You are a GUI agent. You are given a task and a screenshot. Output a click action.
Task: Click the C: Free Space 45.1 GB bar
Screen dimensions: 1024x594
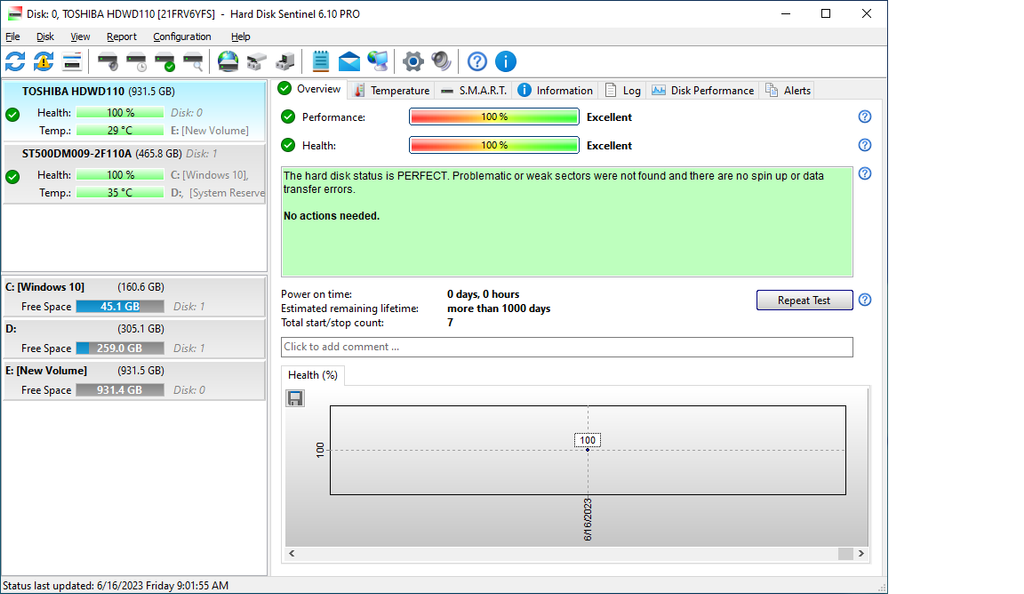pos(120,307)
